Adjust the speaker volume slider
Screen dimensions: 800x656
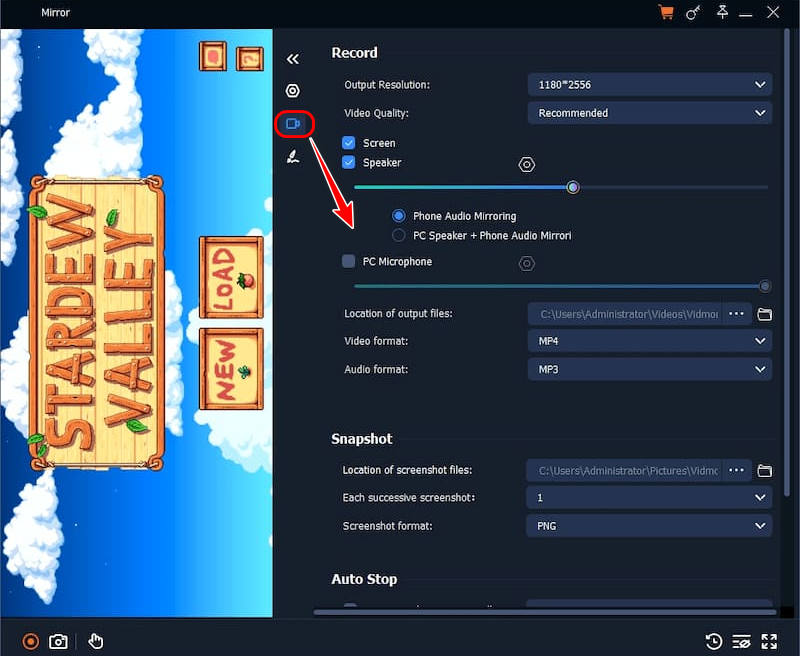pos(572,187)
